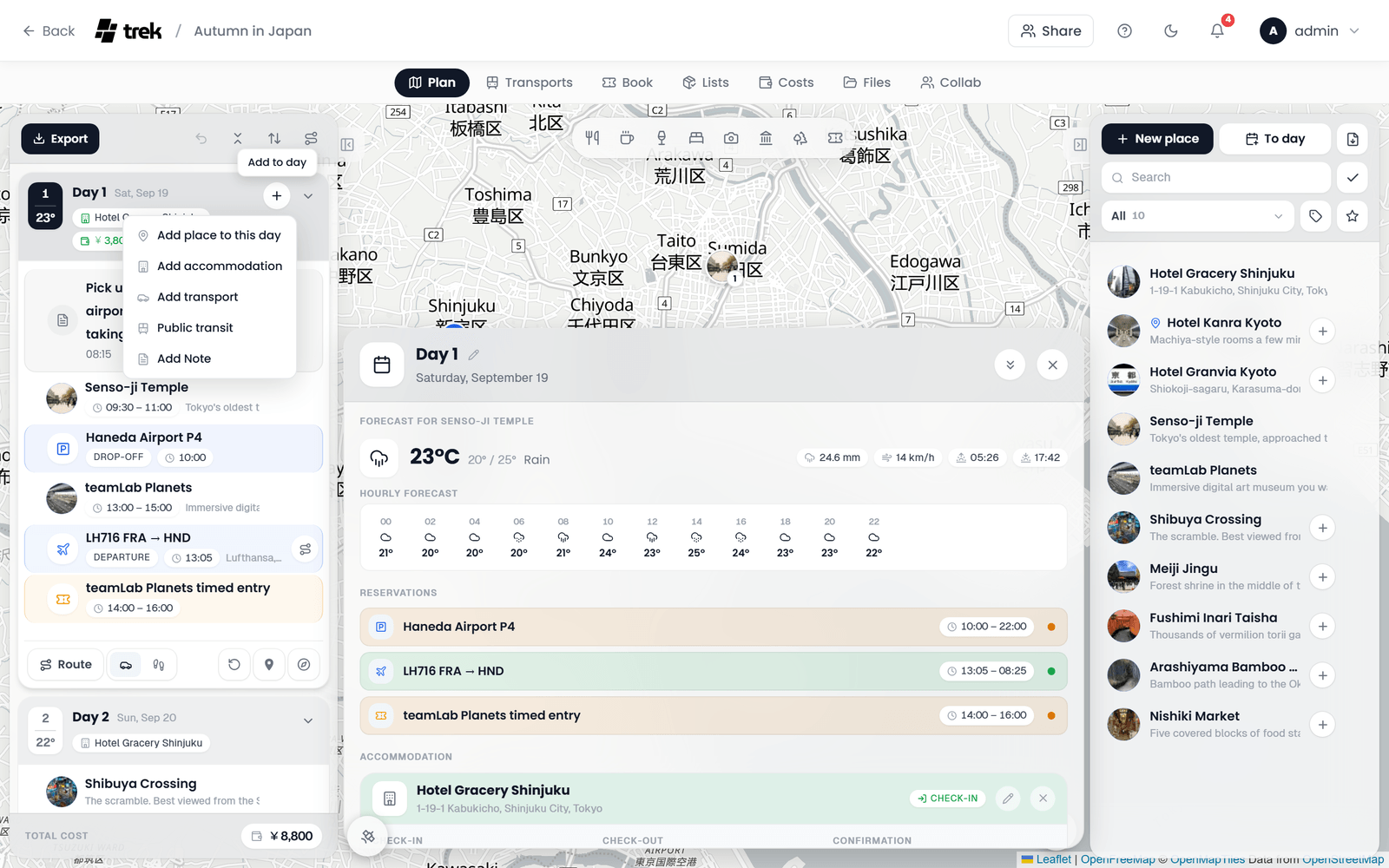Switch to the Book tab
1389x868 pixels.
click(x=628, y=82)
